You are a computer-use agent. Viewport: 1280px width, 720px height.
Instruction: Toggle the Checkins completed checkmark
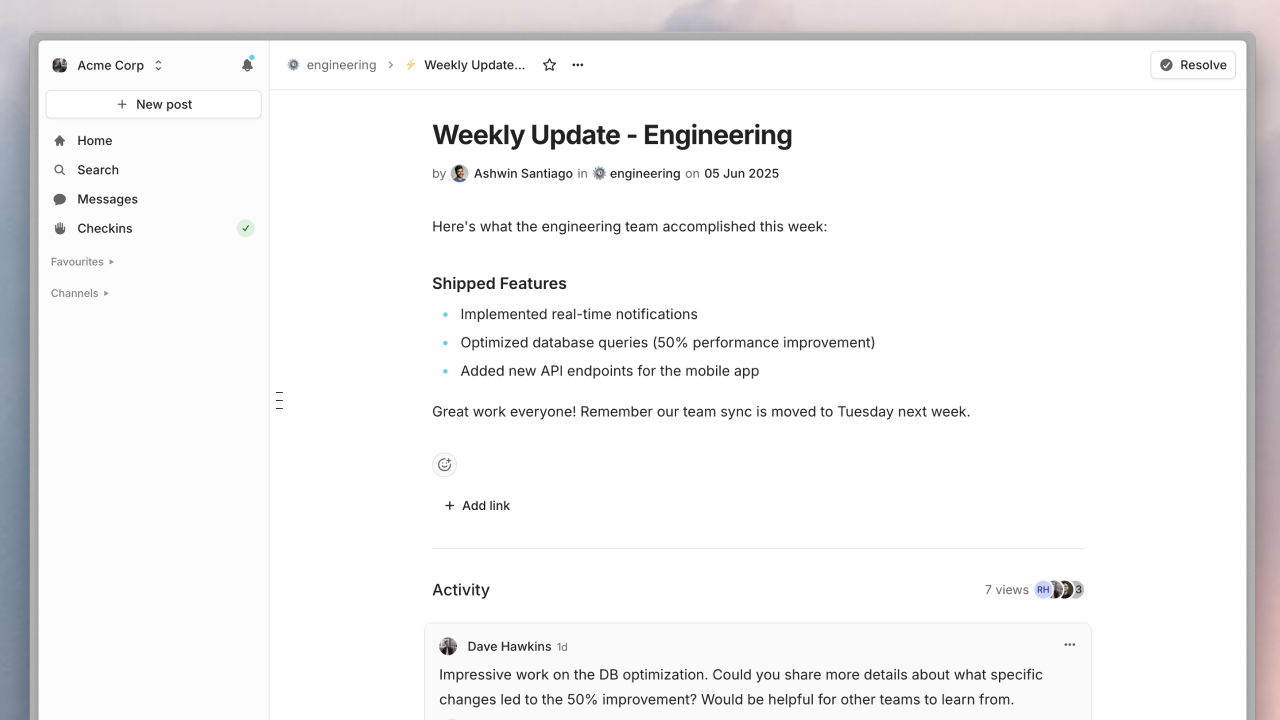click(245, 228)
